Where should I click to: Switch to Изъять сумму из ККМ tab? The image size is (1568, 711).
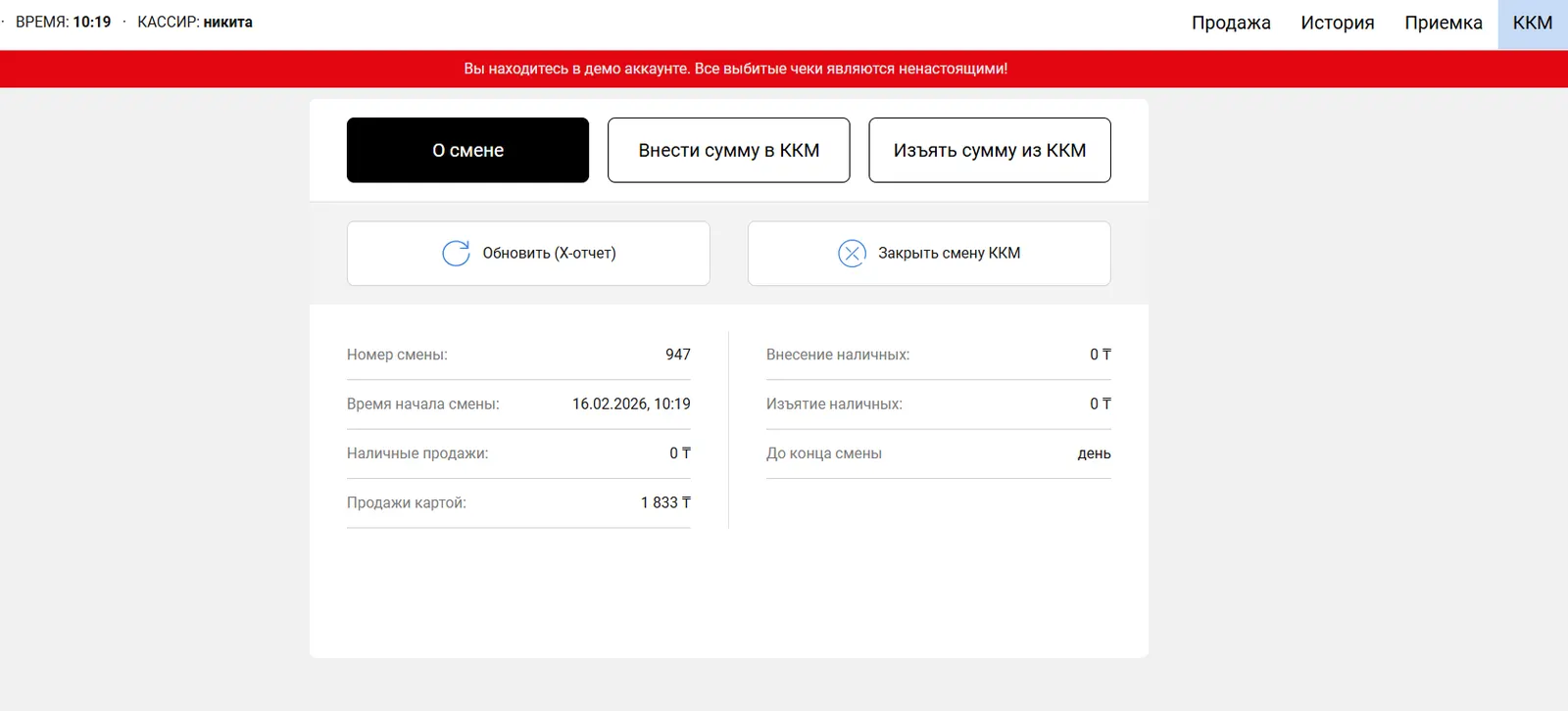click(989, 151)
